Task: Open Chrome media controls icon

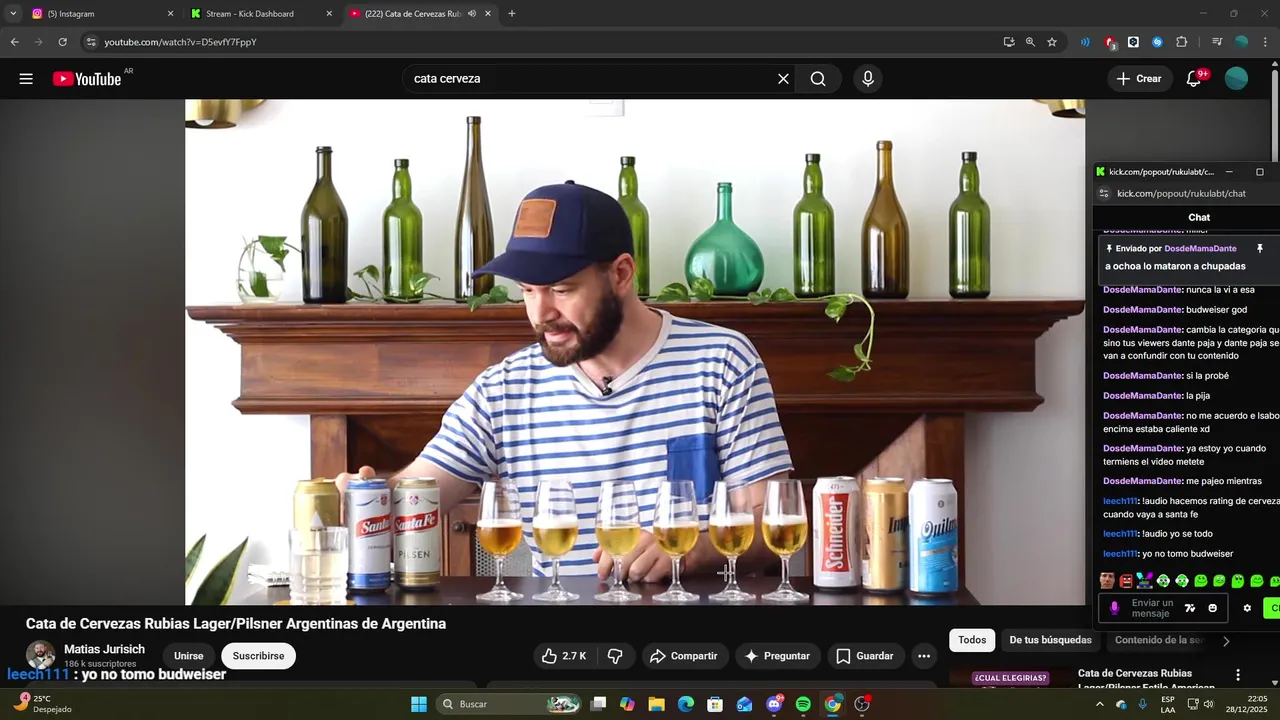Action: click(x=1217, y=42)
